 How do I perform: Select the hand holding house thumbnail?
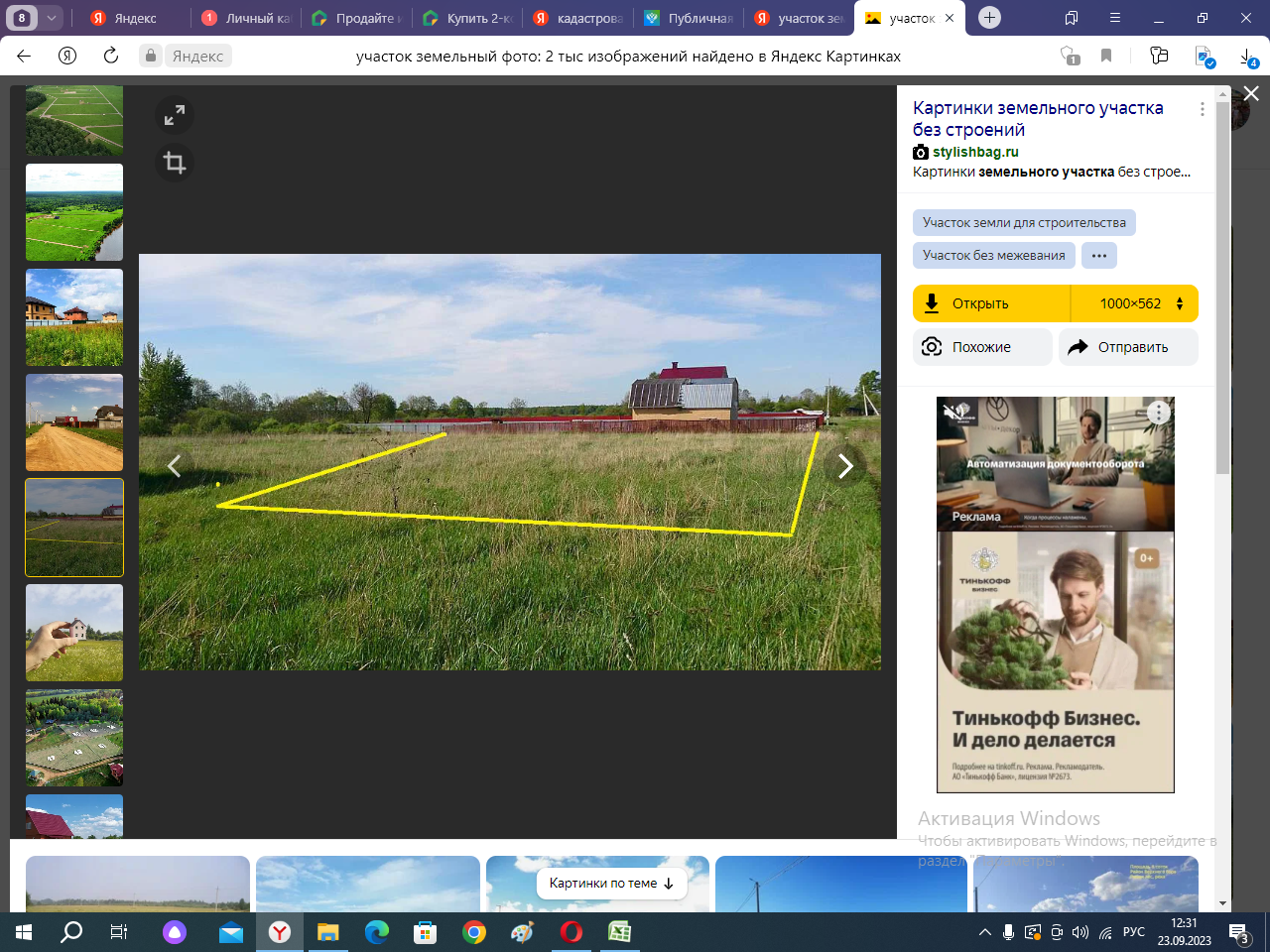pos(74,633)
